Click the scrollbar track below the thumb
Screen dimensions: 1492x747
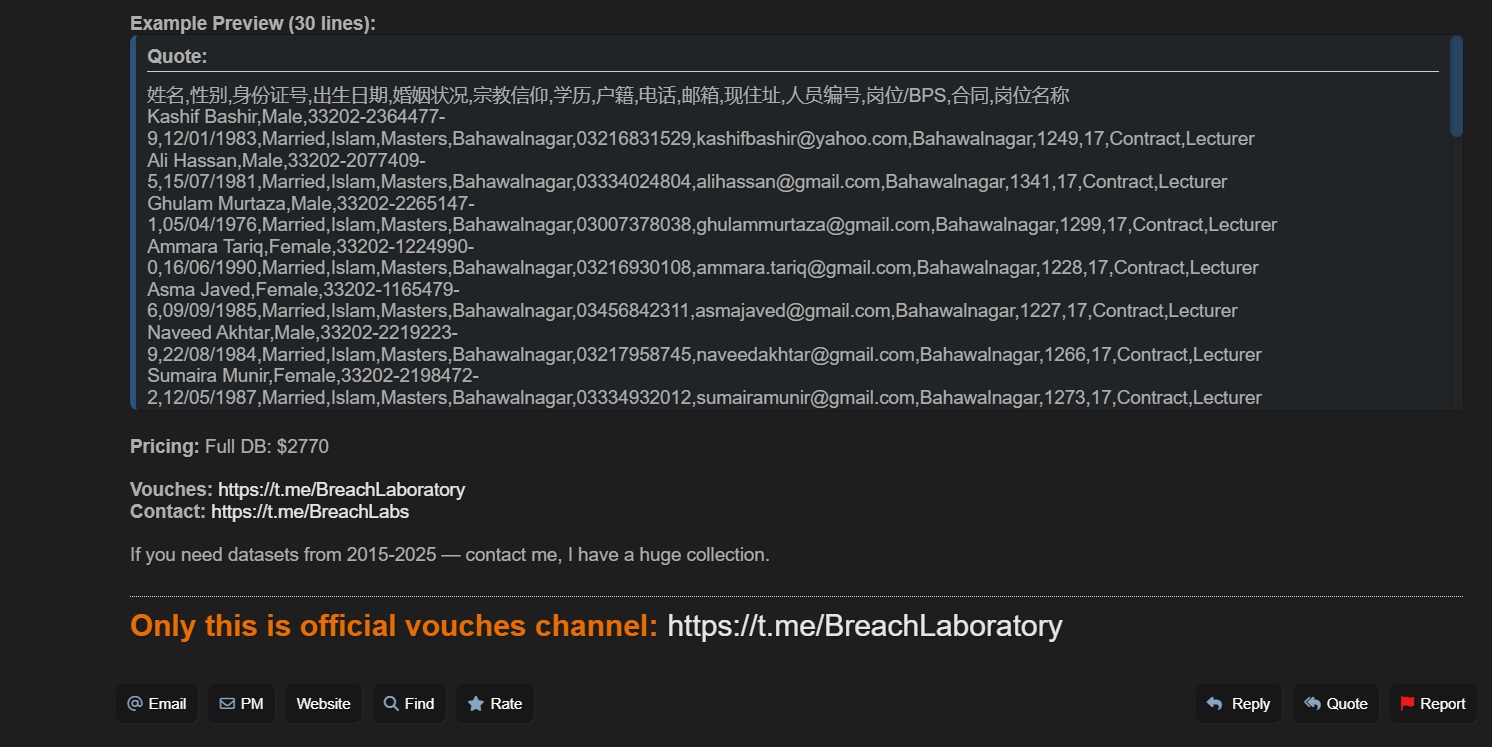(x=1456, y=280)
